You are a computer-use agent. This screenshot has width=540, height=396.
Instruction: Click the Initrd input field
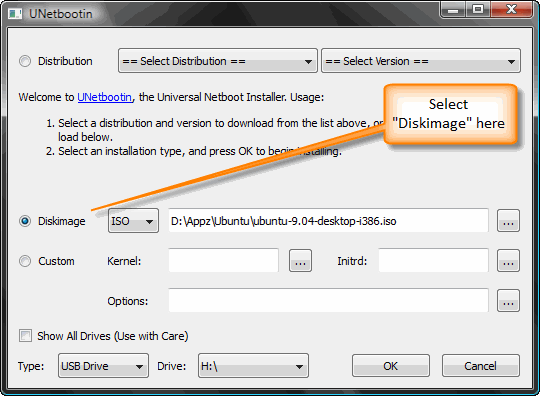click(434, 261)
